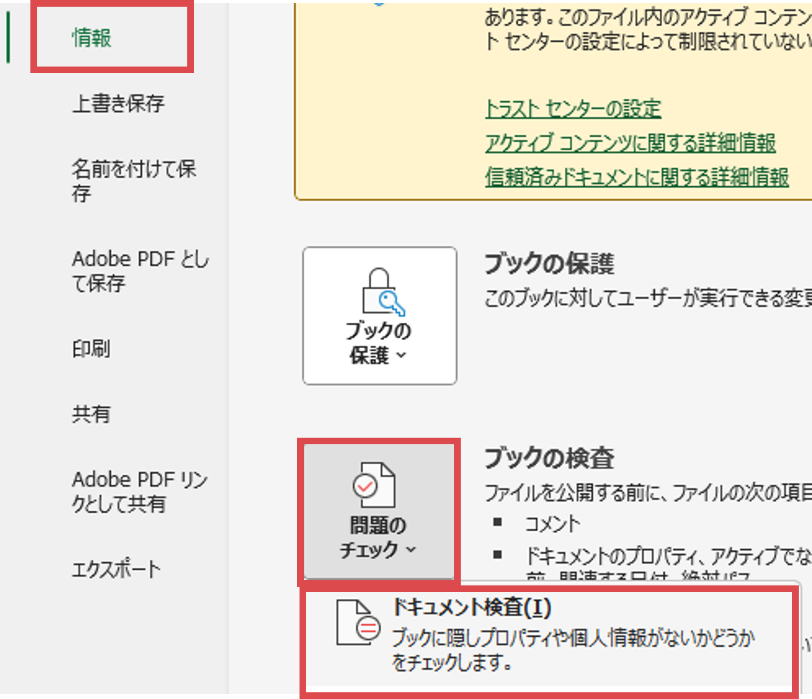
Task: Open the エクスポート page
Action: tap(116, 569)
